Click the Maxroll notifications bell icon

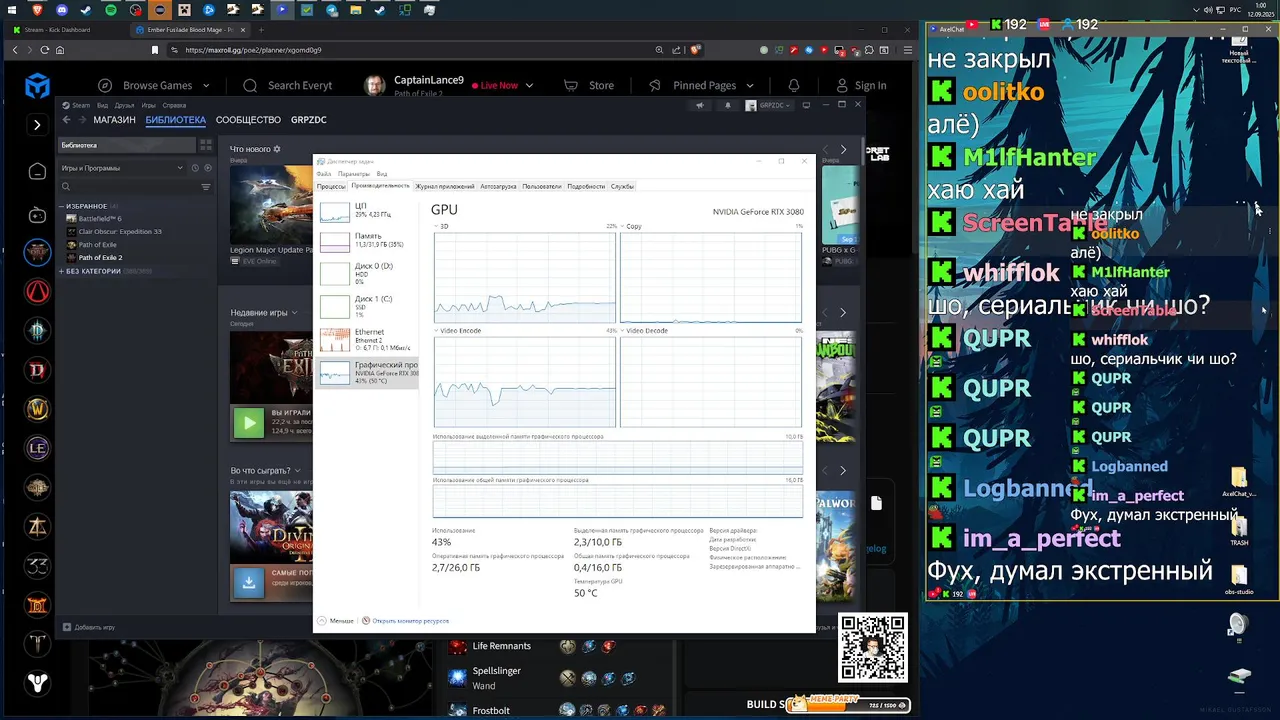[x=794, y=86]
